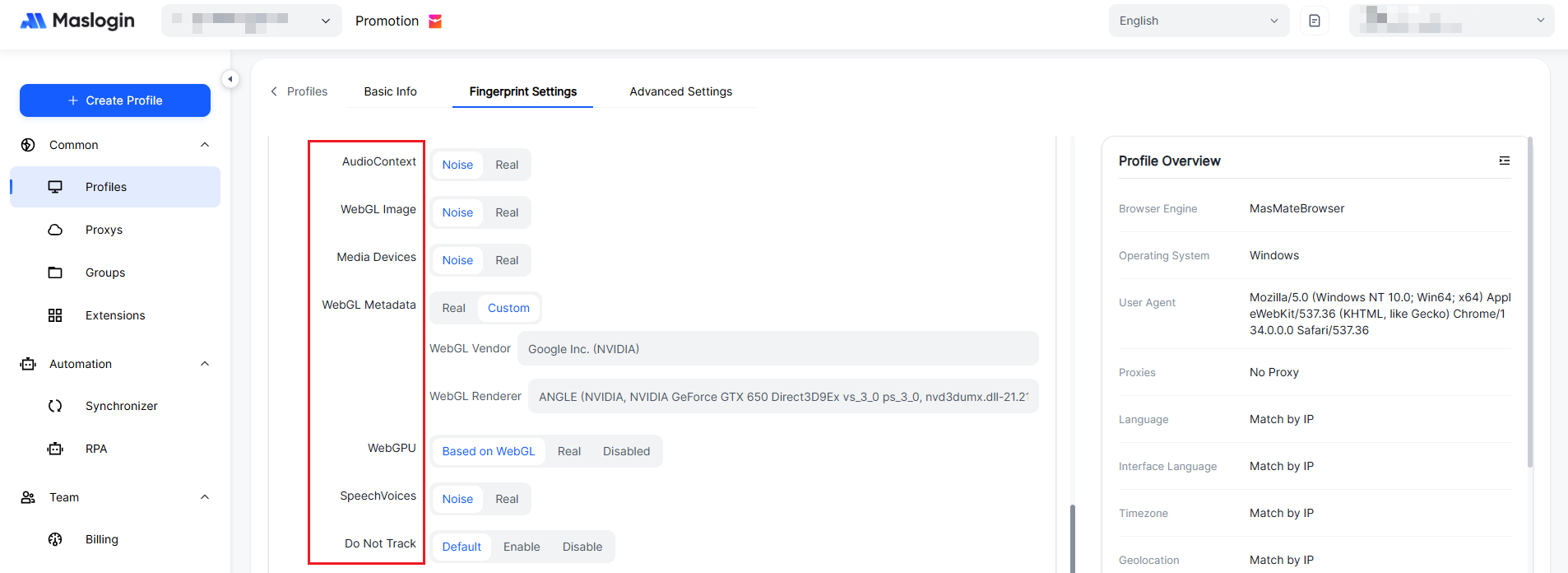Click the WebGL Vendor input field
Viewport: 1568px width, 573px height.
coord(777,349)
